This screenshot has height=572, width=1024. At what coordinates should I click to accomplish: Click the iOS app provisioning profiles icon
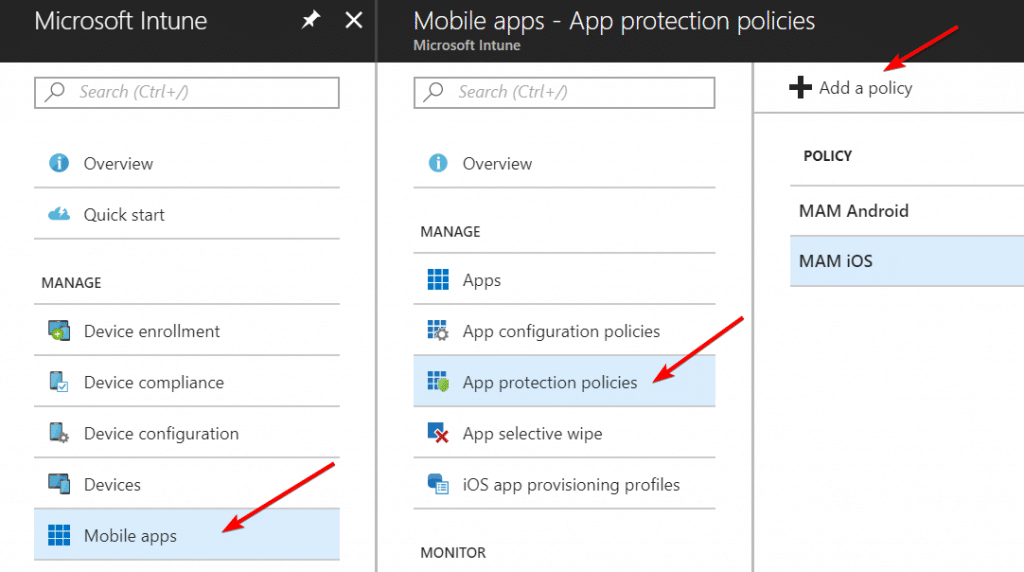coord(438,485)
